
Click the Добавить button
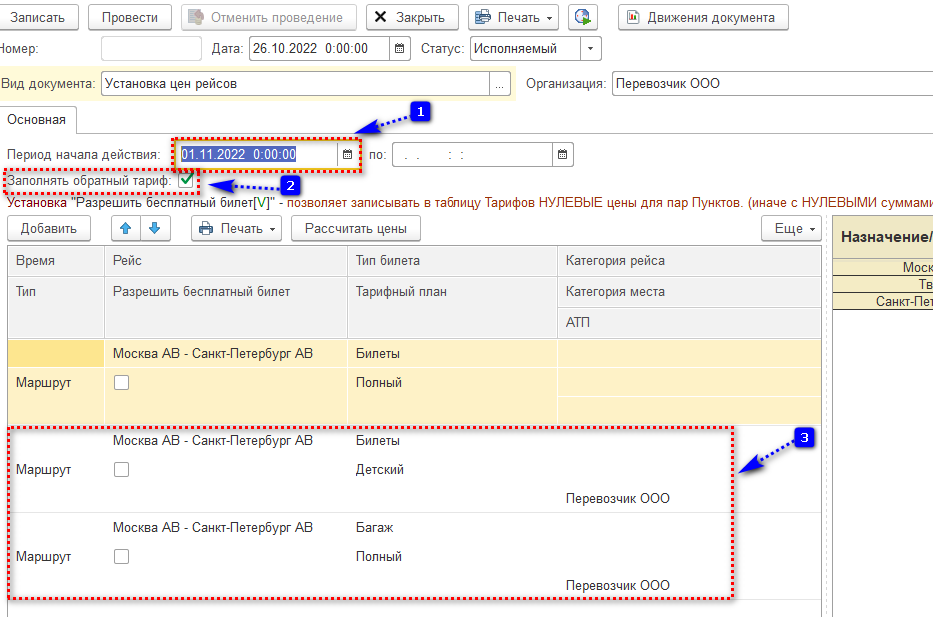(49, 228)
